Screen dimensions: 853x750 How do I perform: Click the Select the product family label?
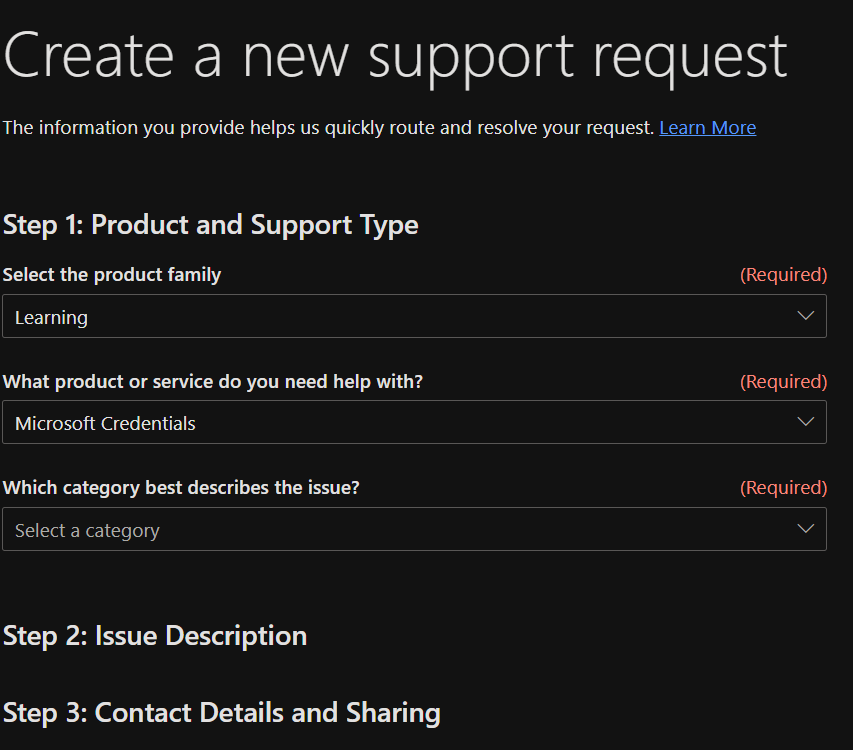(x=112, y=275)
